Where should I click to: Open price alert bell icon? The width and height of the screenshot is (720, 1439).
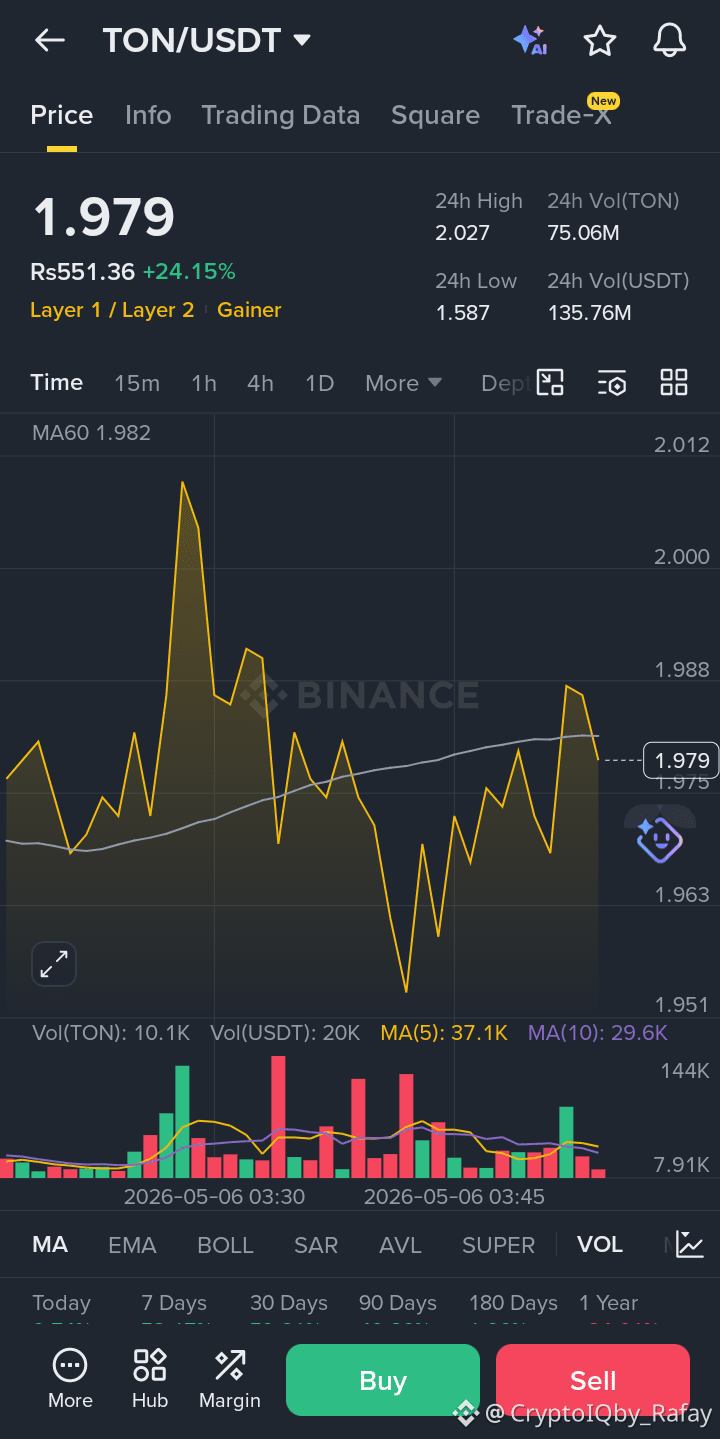point(670,40)
